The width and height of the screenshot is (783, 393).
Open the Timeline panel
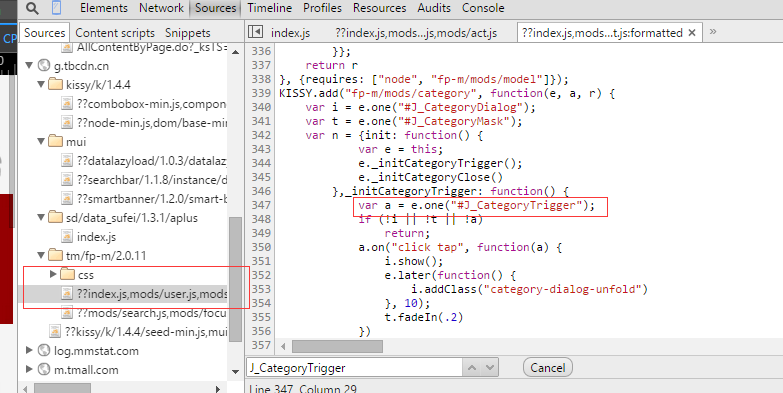click(269, 8)
